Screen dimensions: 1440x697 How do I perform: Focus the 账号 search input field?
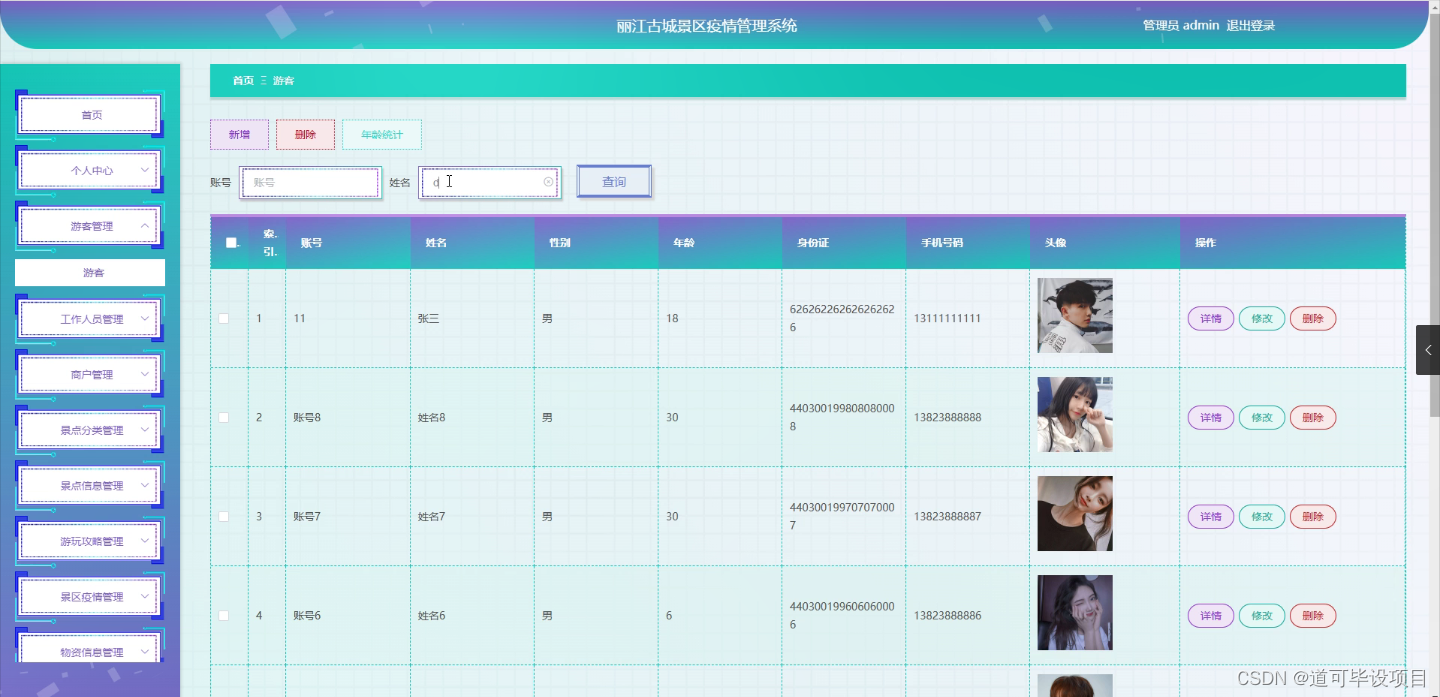point(310,182)
